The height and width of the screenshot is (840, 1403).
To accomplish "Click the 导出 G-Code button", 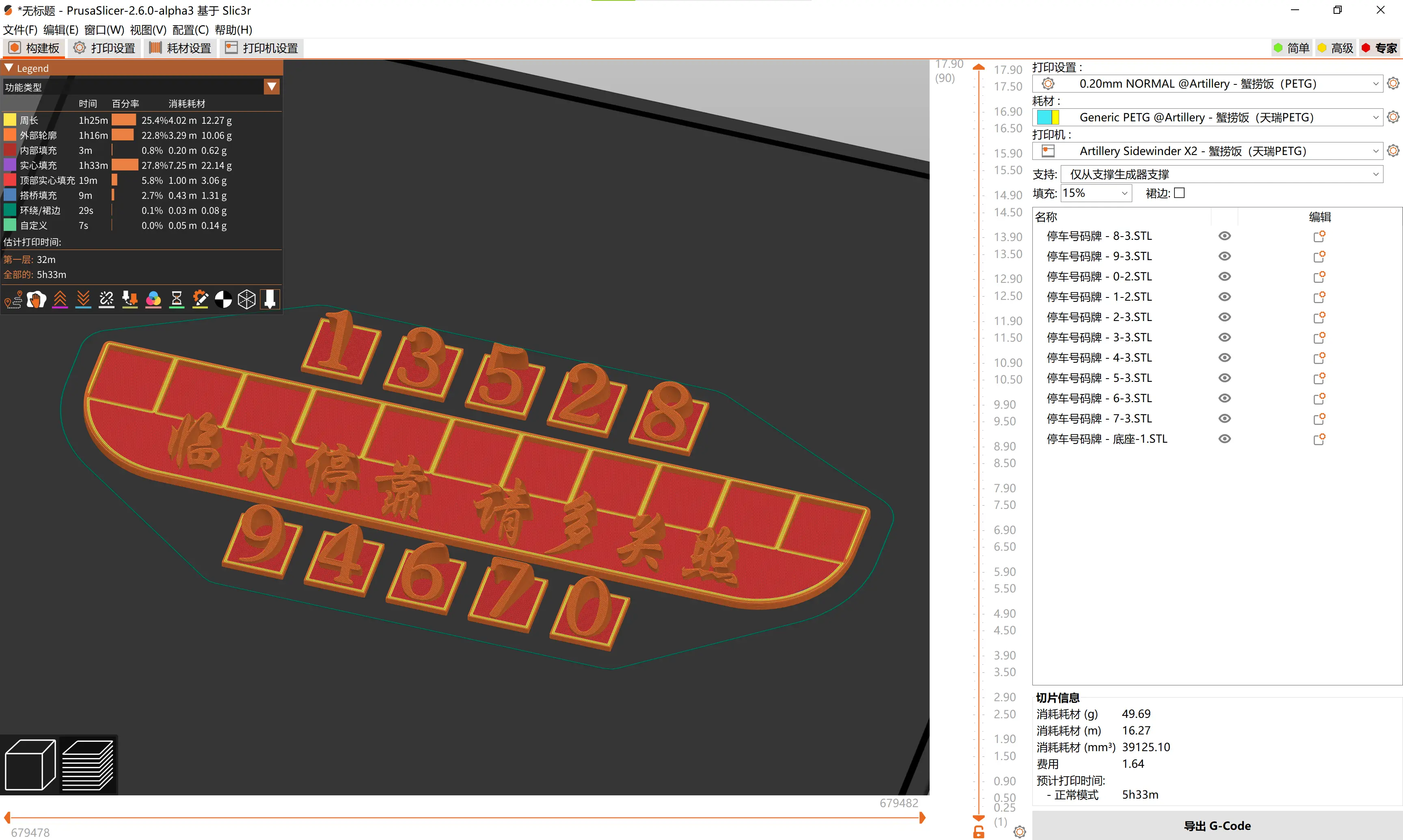I will (x=1217, y=825).
